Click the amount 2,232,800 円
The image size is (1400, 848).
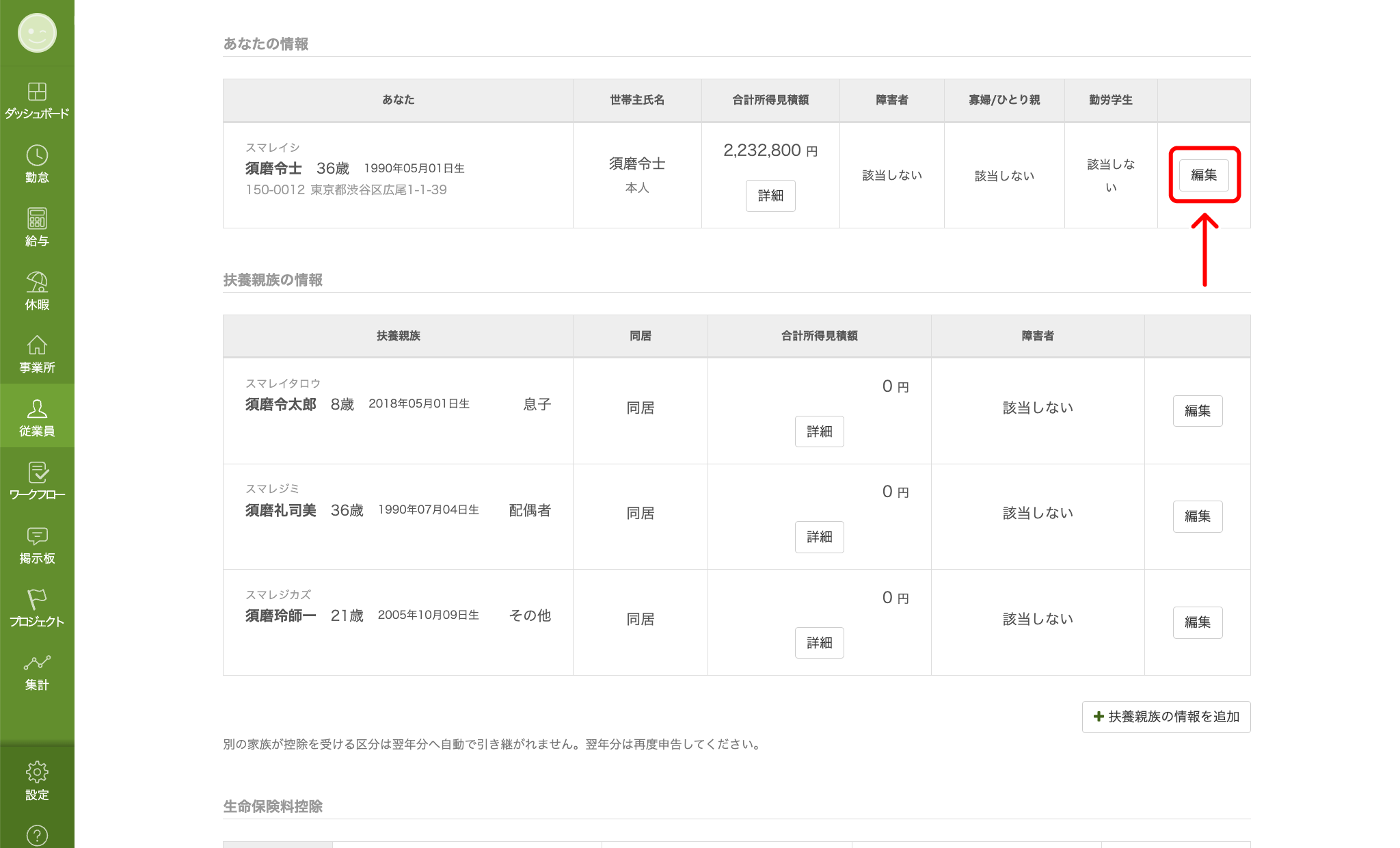pyautogui.click(x=770, y=150)
